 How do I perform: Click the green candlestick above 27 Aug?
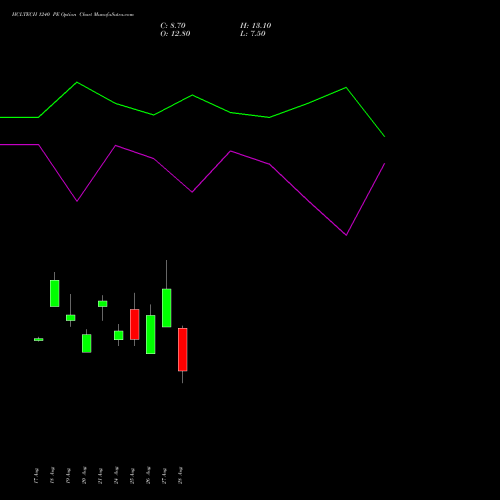[167, 308]
